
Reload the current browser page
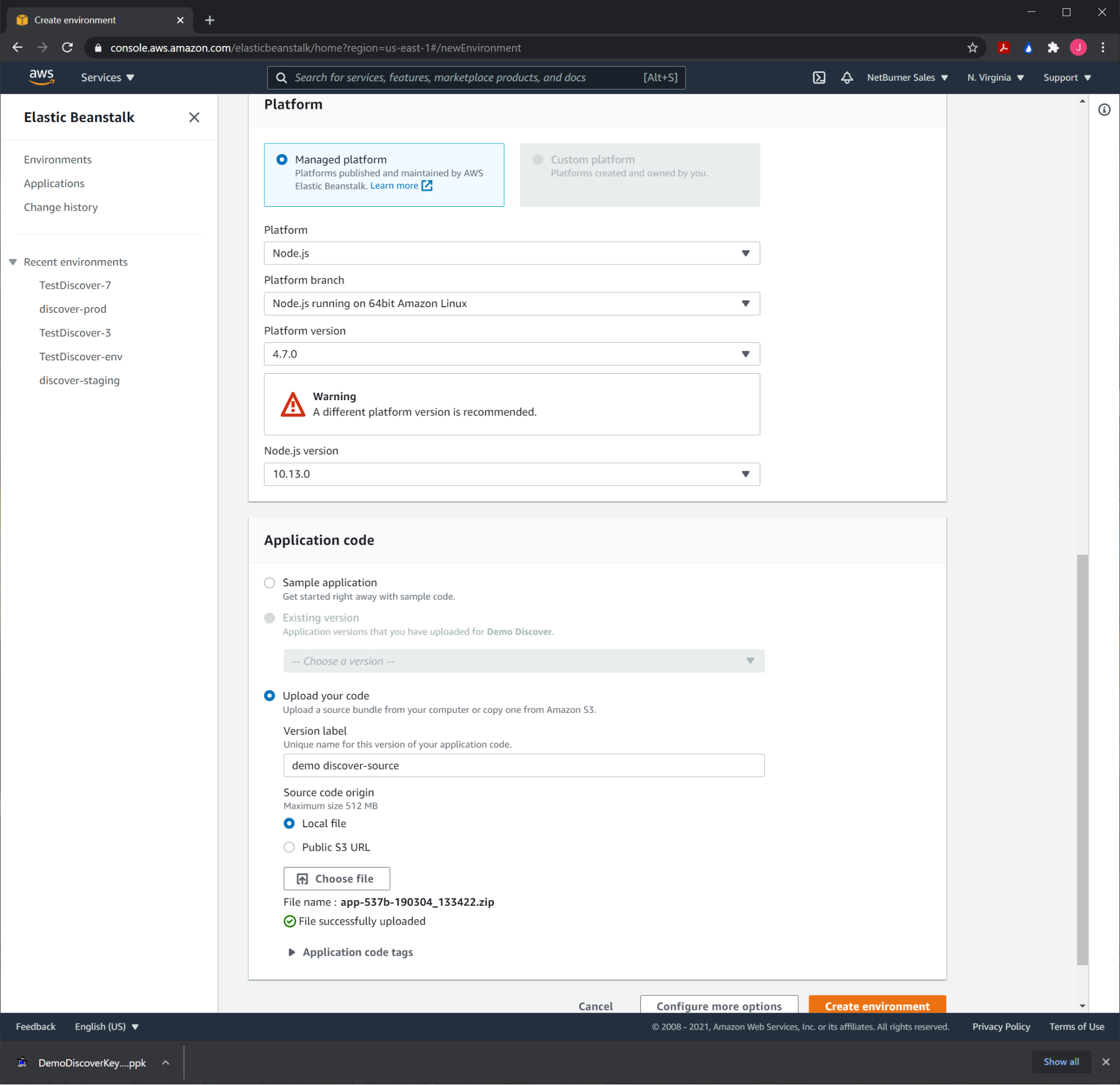67,48
